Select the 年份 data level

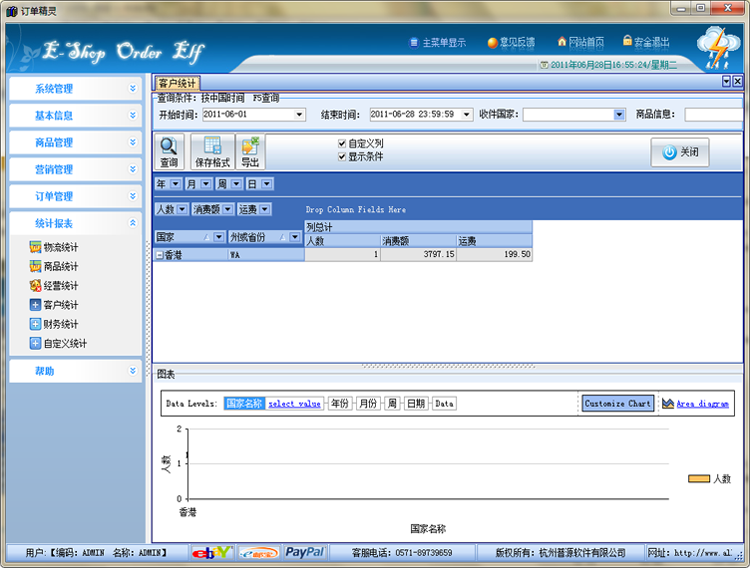pyautogui.click(x=340, y=403)
